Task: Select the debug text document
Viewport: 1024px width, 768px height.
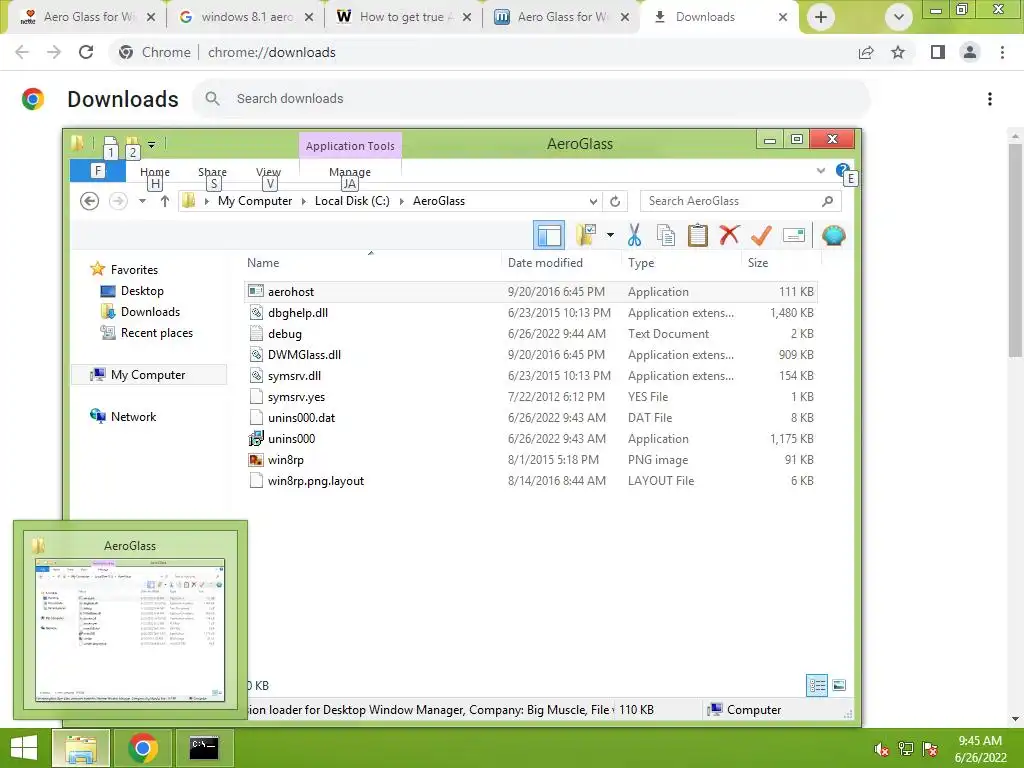Action: click(530, 334)
